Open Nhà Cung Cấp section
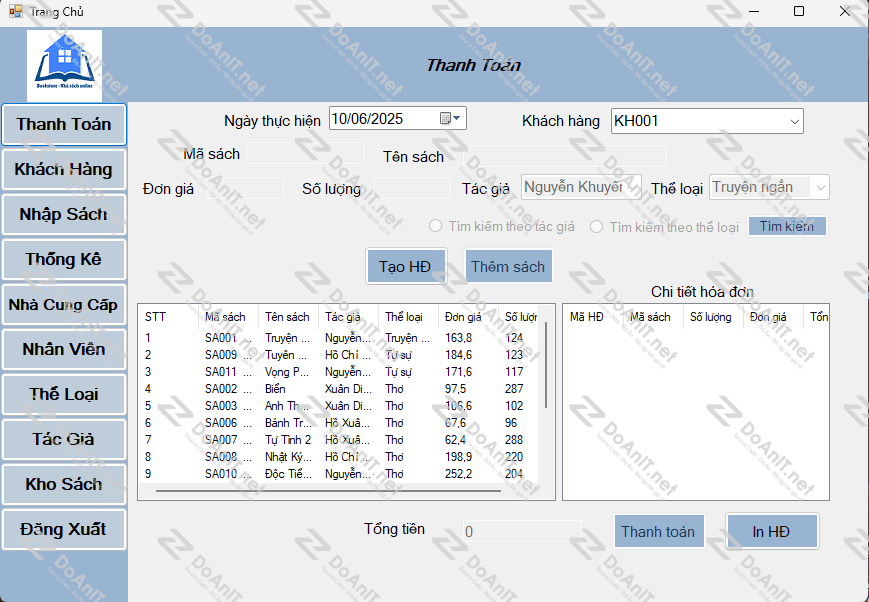The width and height of the screenshot is (869, 602). [64, 305]
